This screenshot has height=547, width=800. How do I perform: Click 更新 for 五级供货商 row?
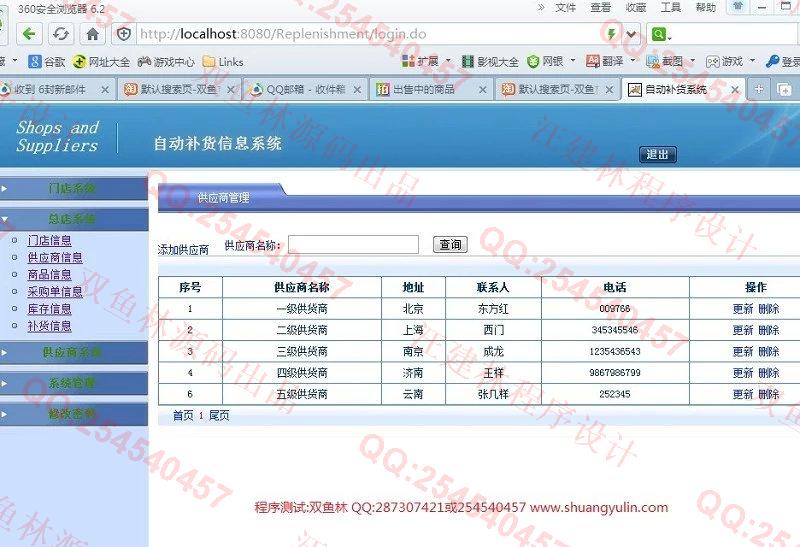pos(743,394)
